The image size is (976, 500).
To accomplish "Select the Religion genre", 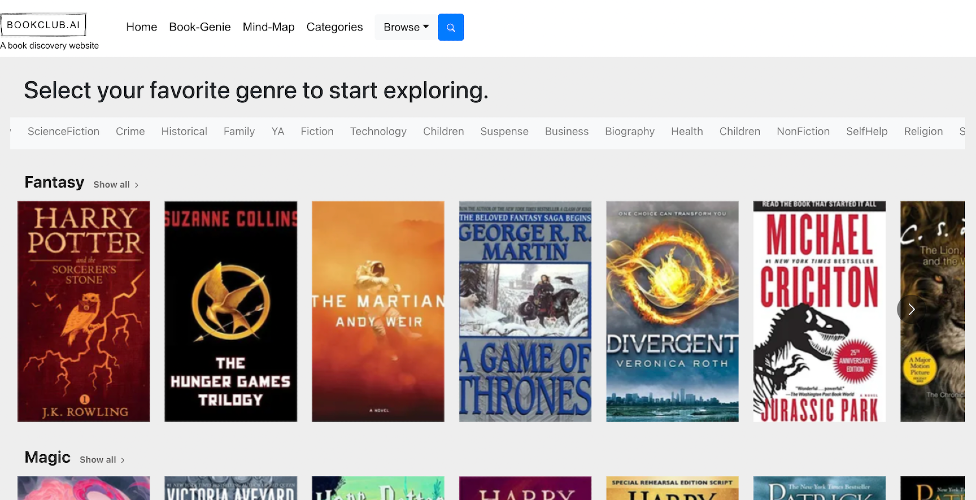I will pos(923,131).
